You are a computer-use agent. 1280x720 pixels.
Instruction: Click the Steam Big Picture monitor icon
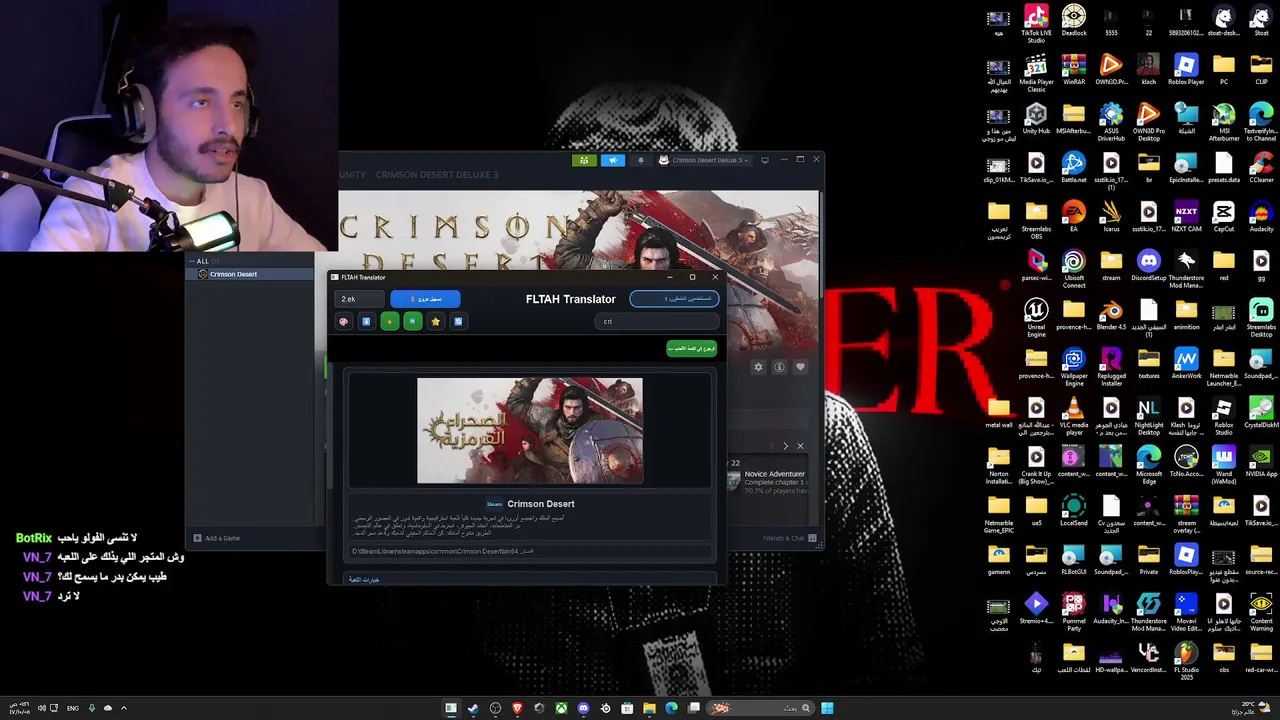click(765, 160)
